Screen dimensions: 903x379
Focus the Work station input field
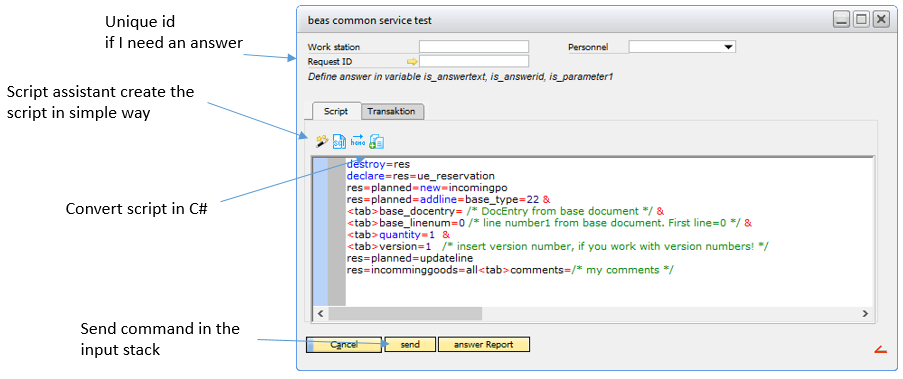pos(473,47)
